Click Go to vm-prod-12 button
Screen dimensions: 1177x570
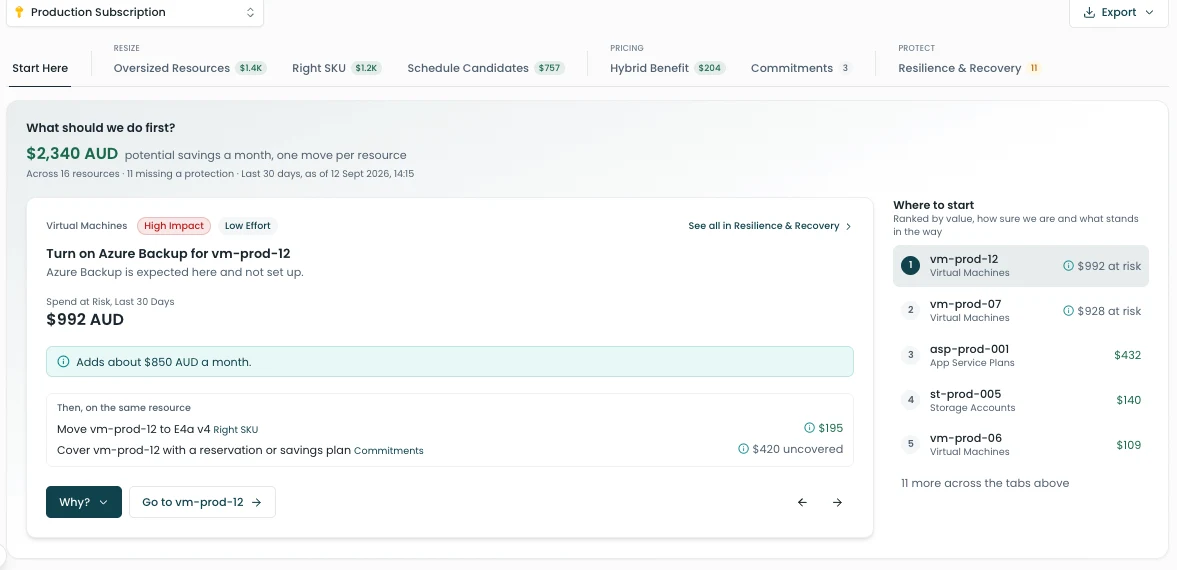(x=202, y=502)
